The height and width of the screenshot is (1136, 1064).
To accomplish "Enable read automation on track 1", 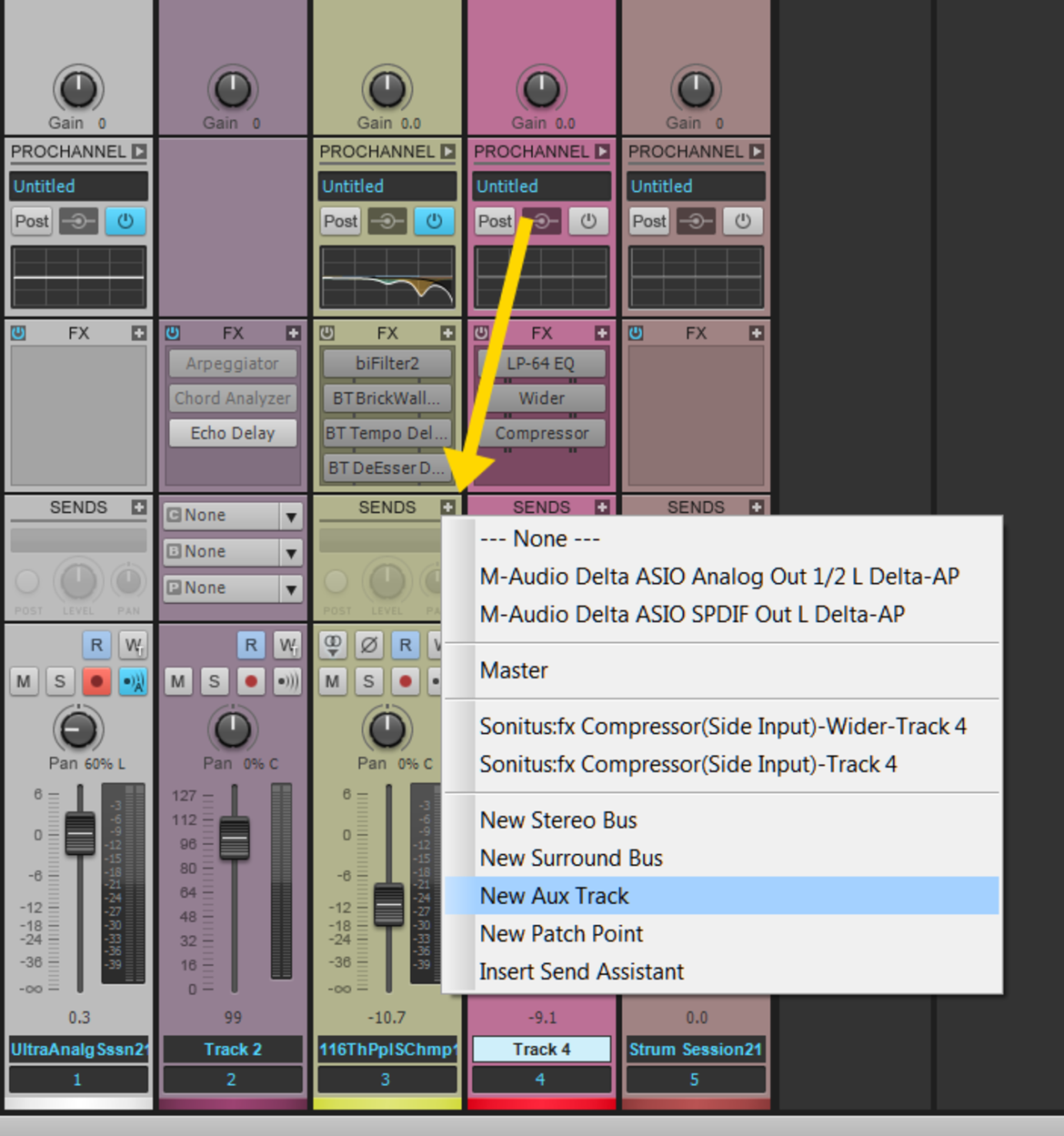I will click(96, 646).
